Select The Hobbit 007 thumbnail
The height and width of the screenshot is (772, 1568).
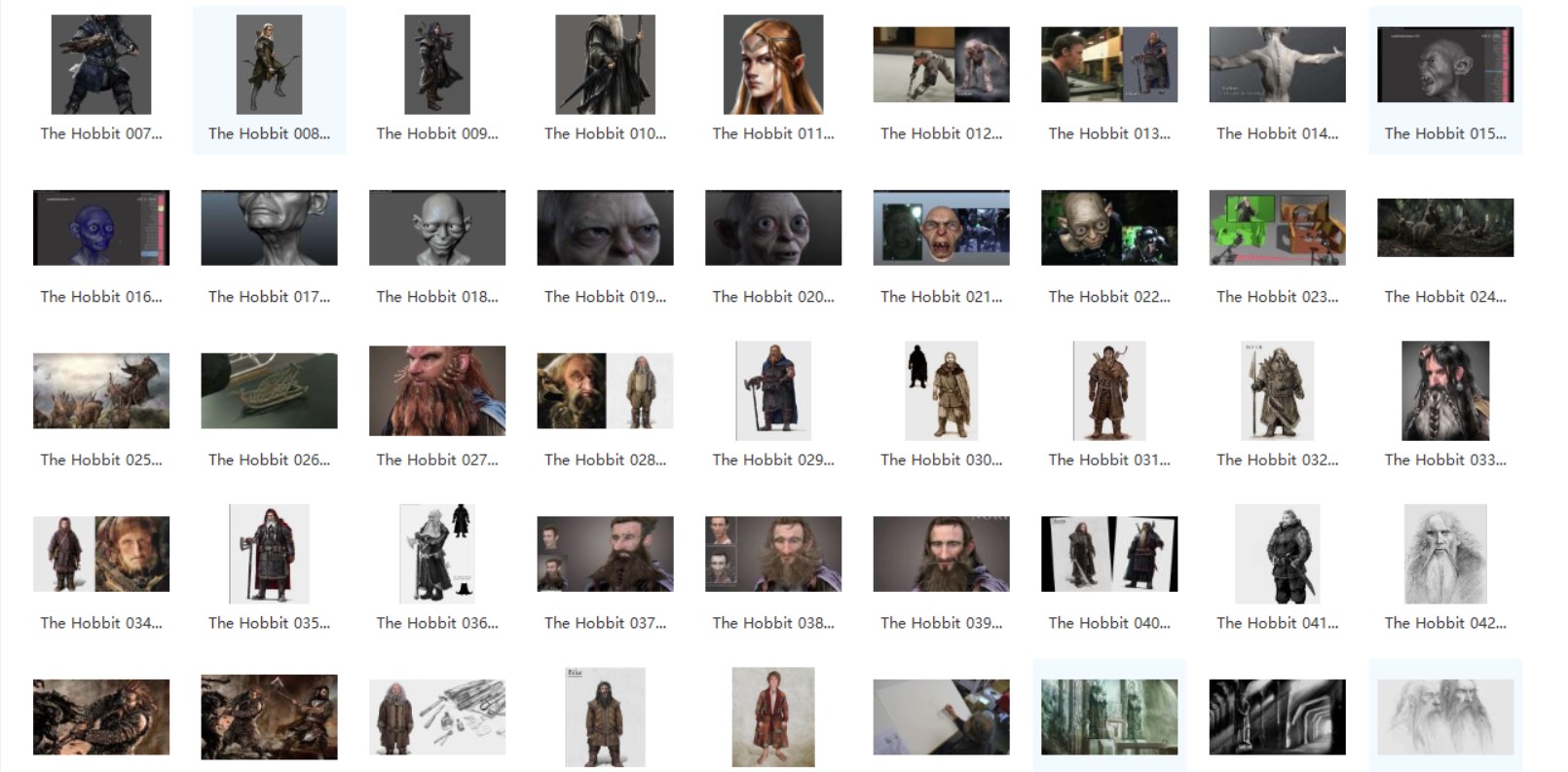coord(101,64)
